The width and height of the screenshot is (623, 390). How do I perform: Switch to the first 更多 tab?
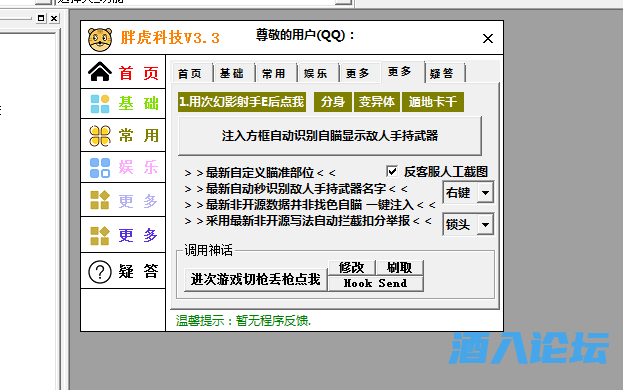tap(360, 73)
